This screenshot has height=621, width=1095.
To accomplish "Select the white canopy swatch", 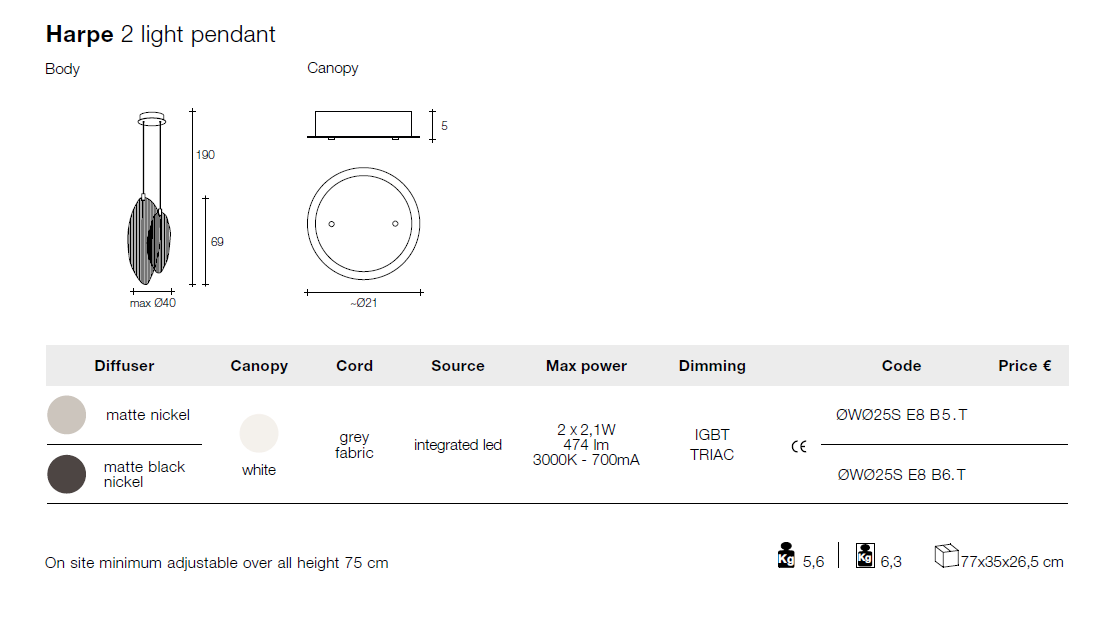I will point(259,434).
